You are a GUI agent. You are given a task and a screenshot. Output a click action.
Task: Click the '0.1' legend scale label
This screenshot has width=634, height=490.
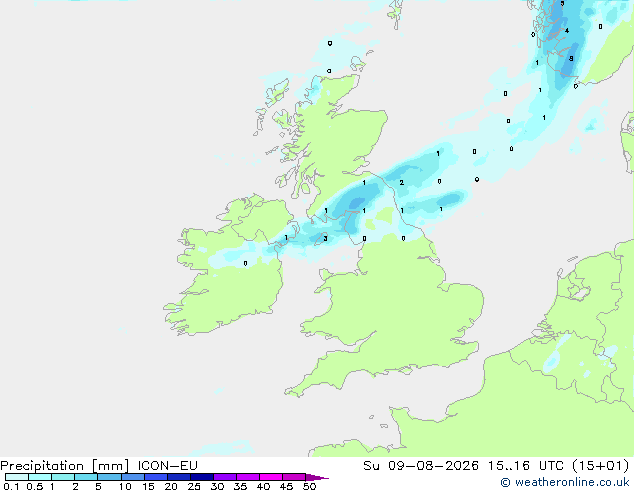[x=11, y=486]
